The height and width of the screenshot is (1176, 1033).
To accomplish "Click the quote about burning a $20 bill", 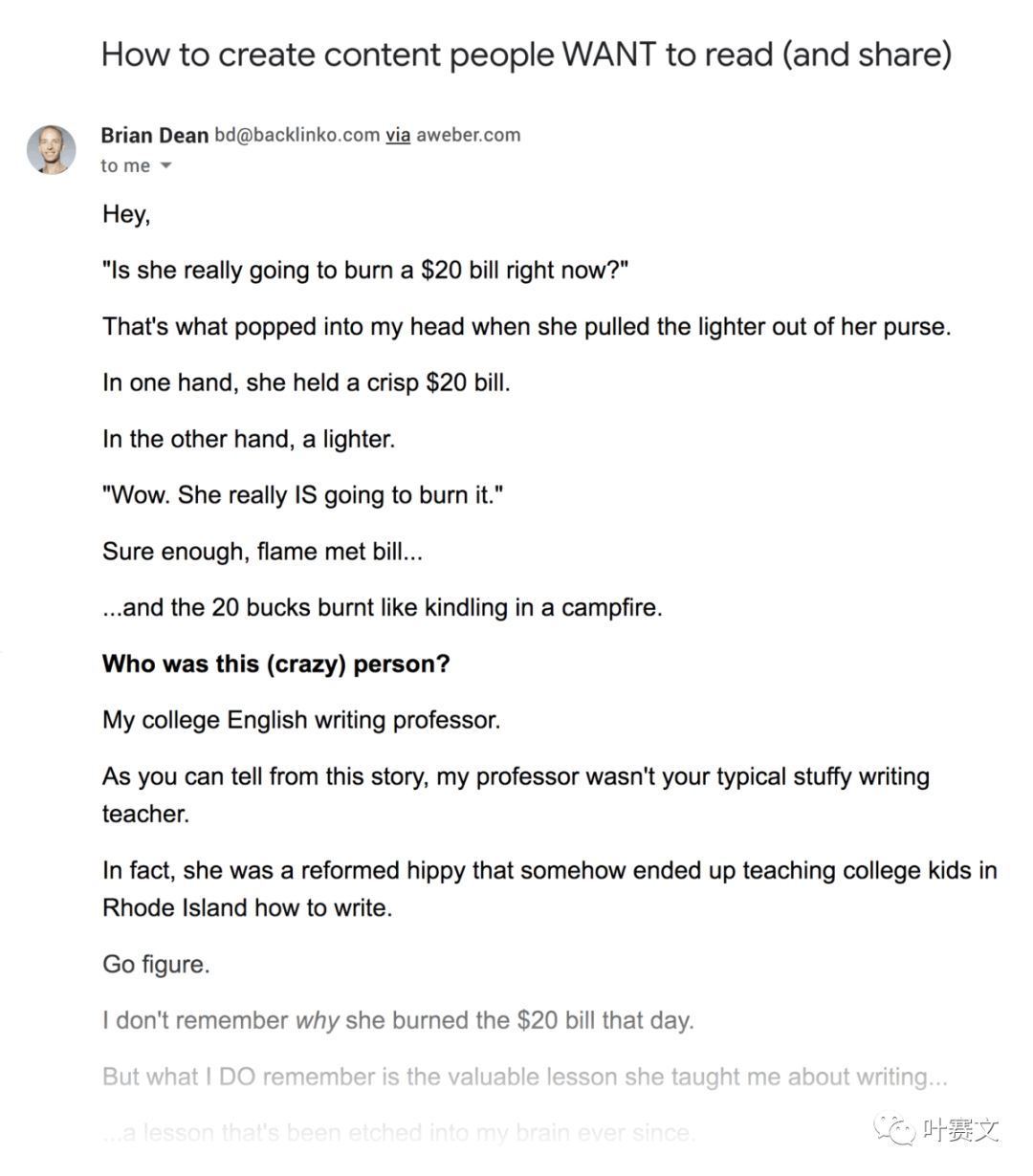I will tap(365, 270).
